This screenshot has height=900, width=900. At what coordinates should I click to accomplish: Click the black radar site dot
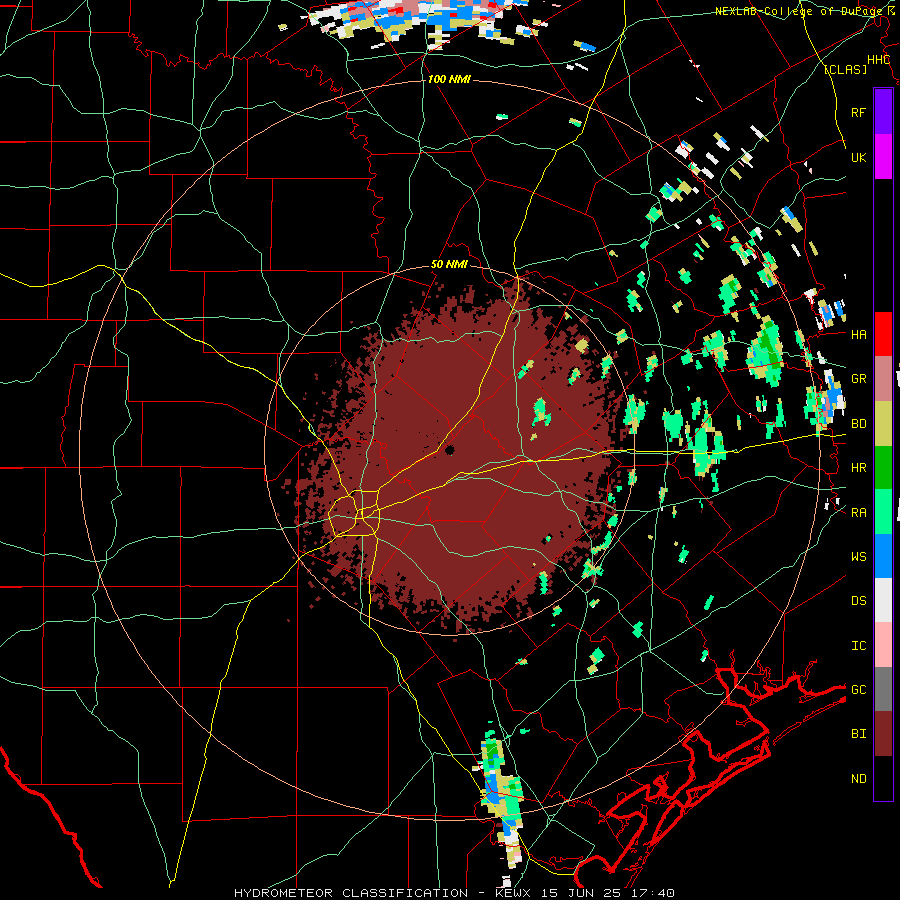point(449,450)
